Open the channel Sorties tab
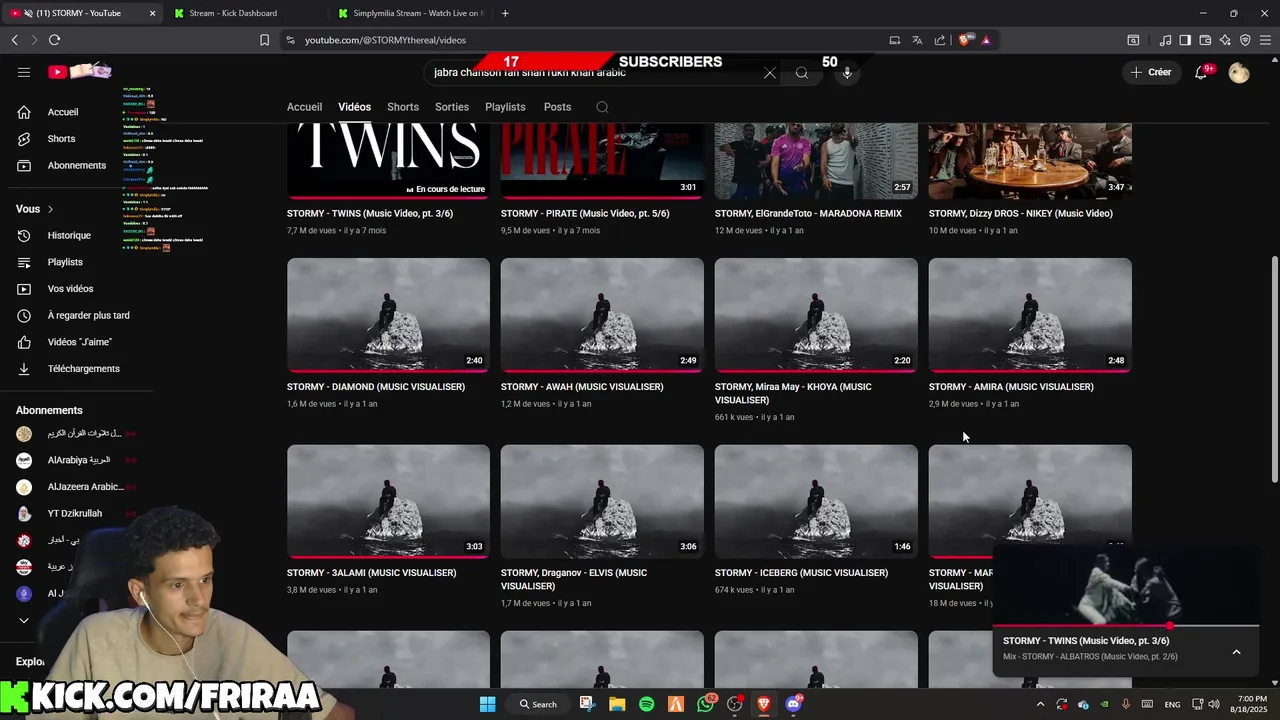The image size is (1280, 720). pyautogui.click(x=452, y=107)
